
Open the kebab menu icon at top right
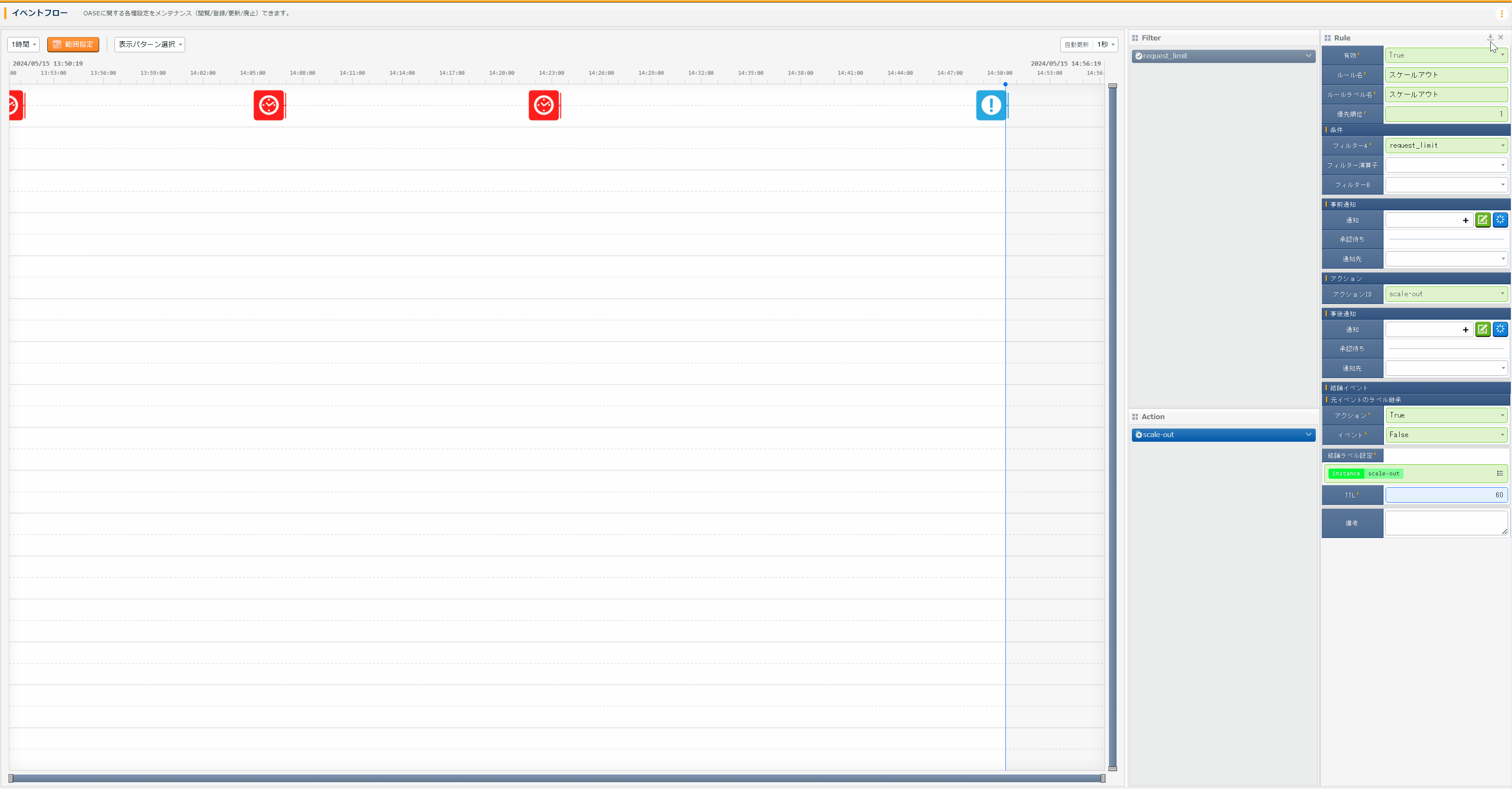tap(1501, 14)
